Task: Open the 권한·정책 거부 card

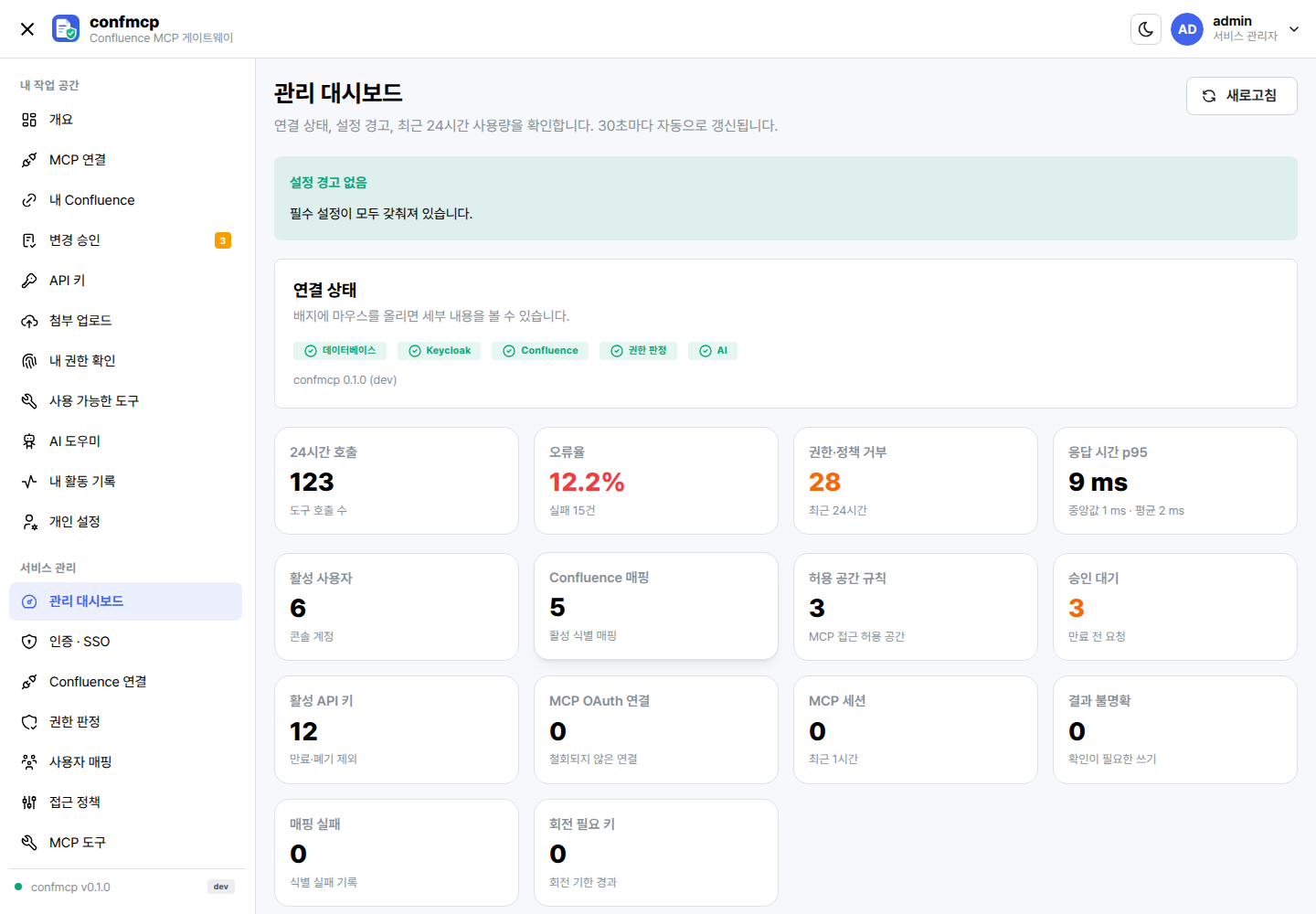Action: (916, 481)
